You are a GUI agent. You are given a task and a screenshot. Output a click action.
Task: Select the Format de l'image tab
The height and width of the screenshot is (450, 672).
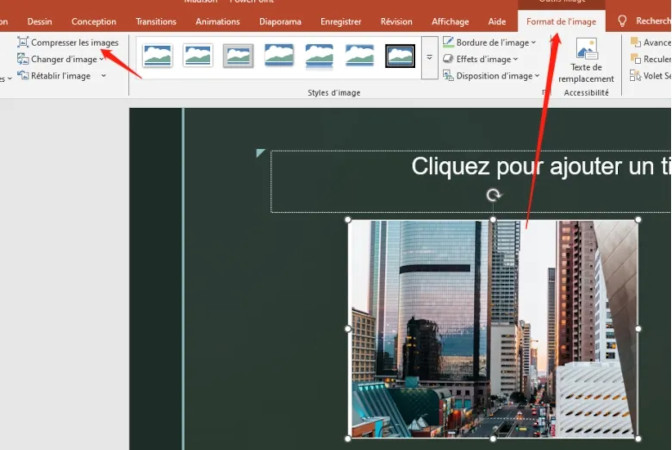[x=561, y=21]
